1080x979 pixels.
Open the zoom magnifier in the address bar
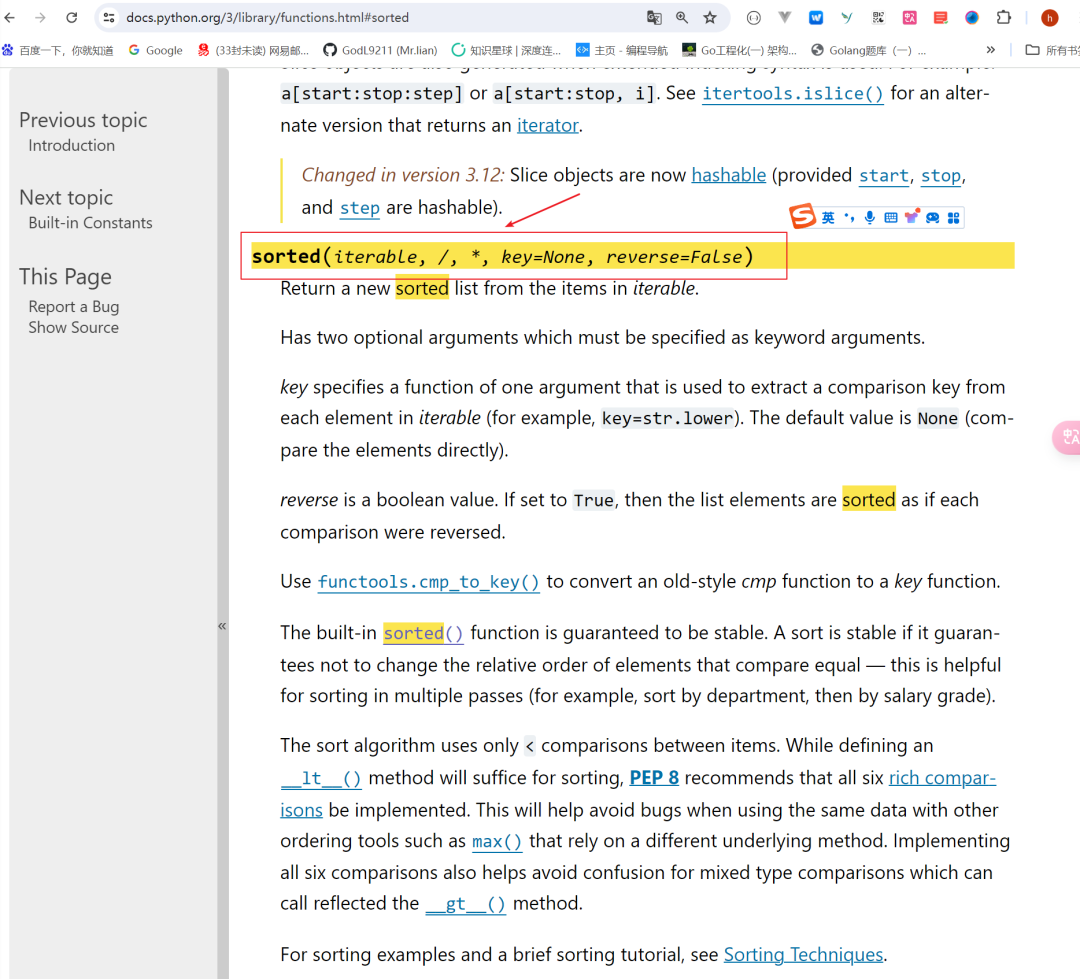[x=682, y=17]
